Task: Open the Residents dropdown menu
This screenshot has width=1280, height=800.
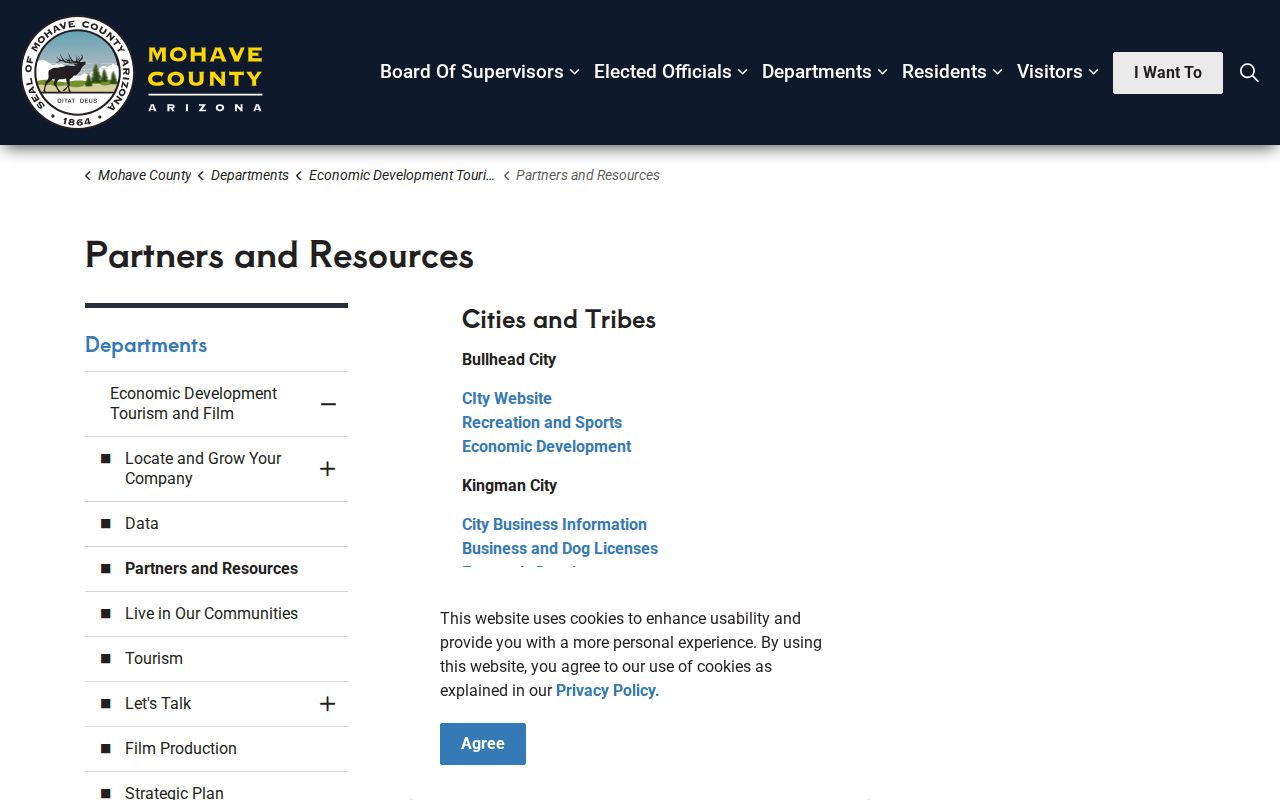Action: coord(953,72)
